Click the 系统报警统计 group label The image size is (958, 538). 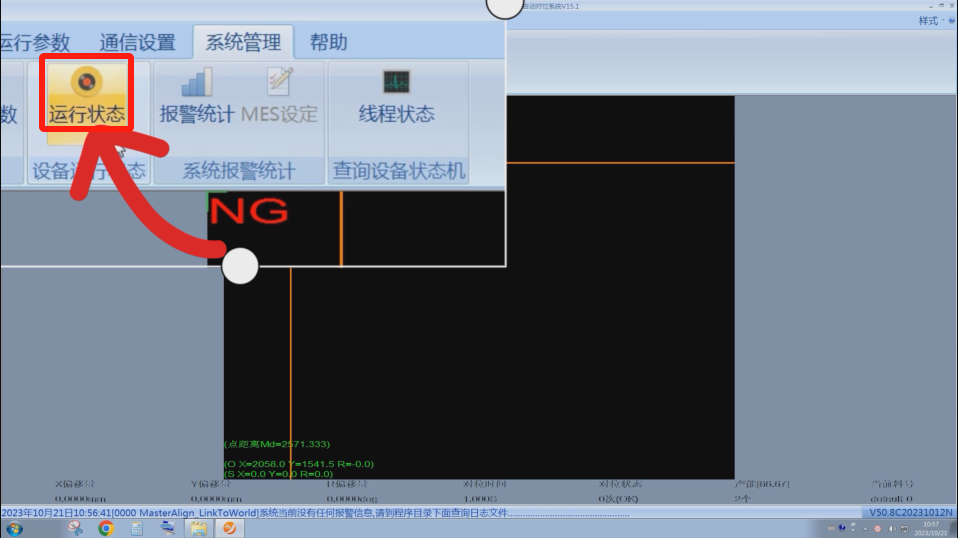238,172
